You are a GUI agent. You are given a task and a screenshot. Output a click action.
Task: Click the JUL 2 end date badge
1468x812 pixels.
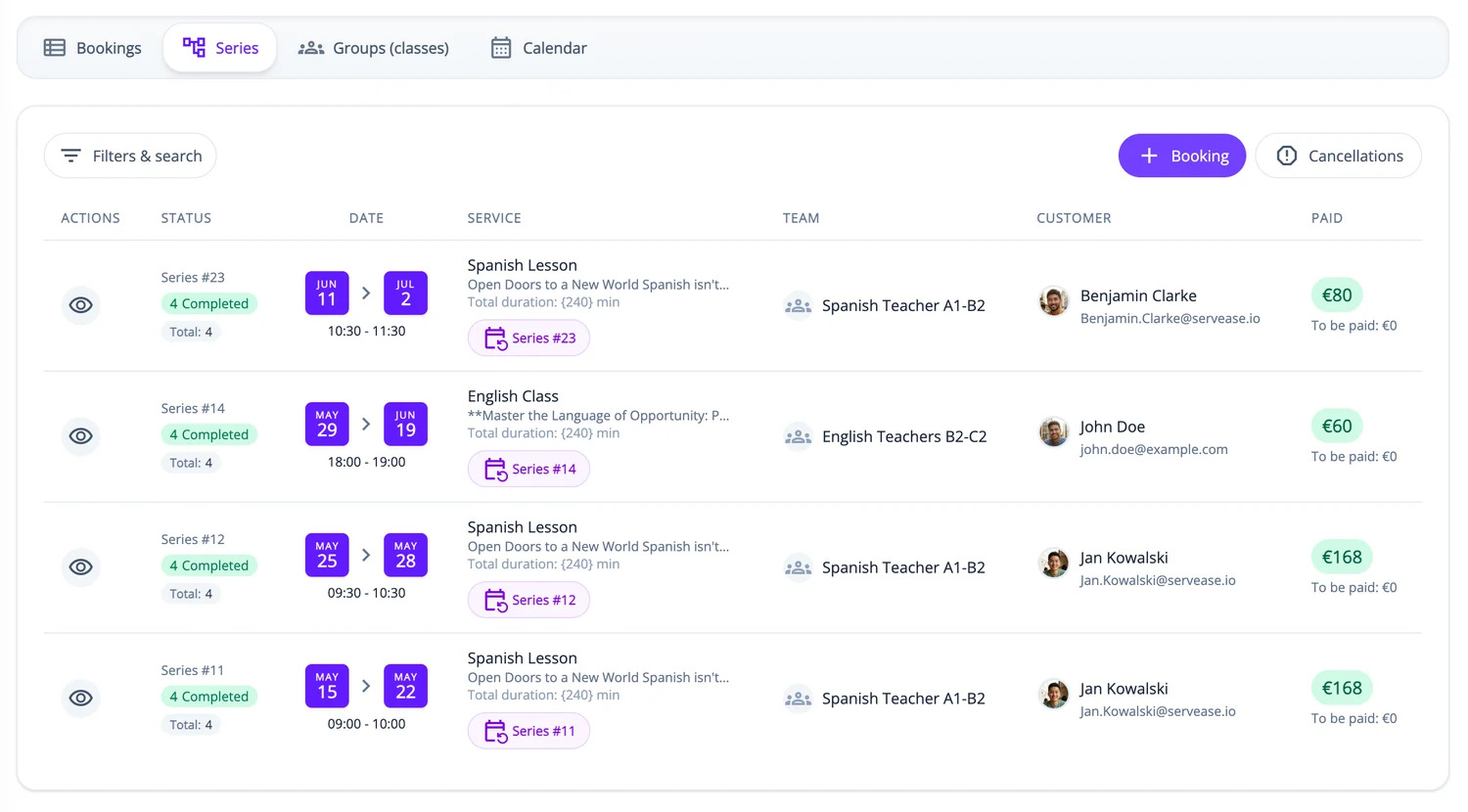(x=405, y=293)
